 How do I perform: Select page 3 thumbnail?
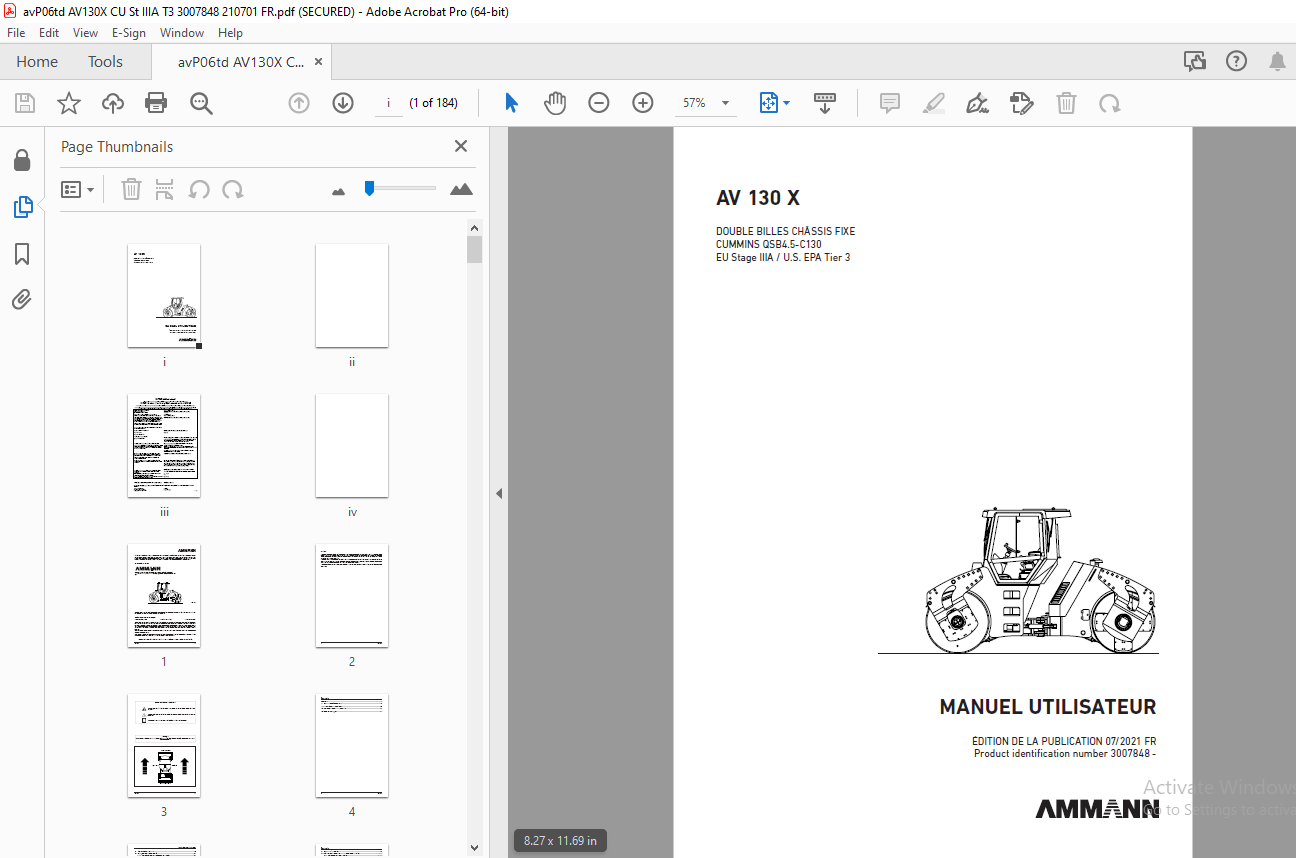click(164, 746)
